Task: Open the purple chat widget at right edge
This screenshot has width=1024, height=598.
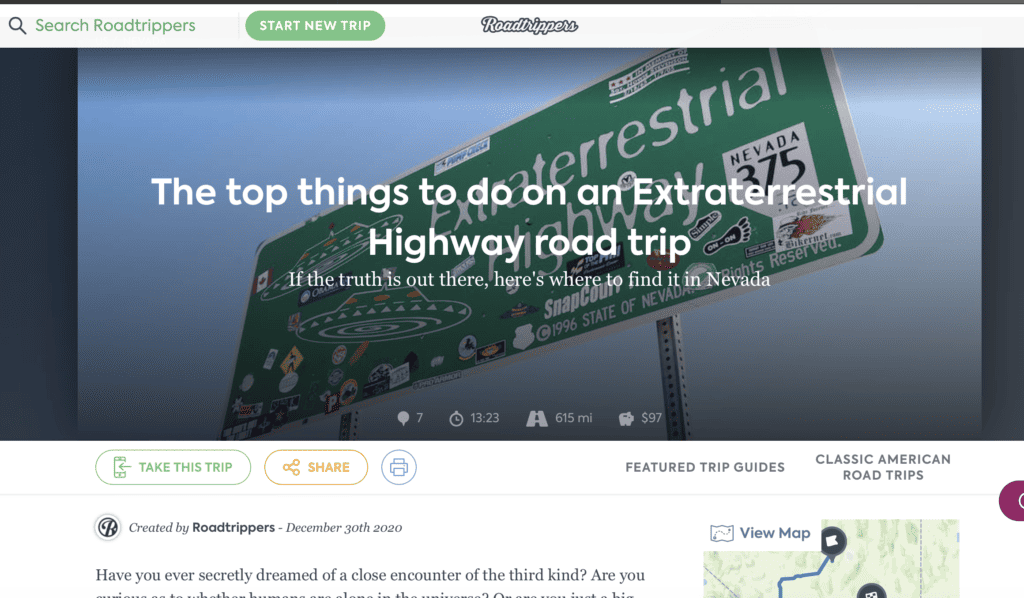Action: click(x=1013, y=501)
